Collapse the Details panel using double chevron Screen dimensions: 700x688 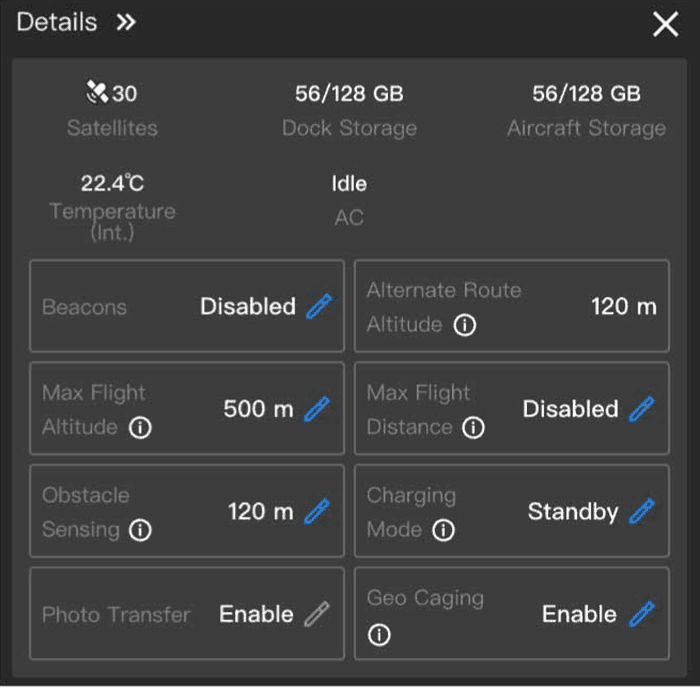coord(125,23)
